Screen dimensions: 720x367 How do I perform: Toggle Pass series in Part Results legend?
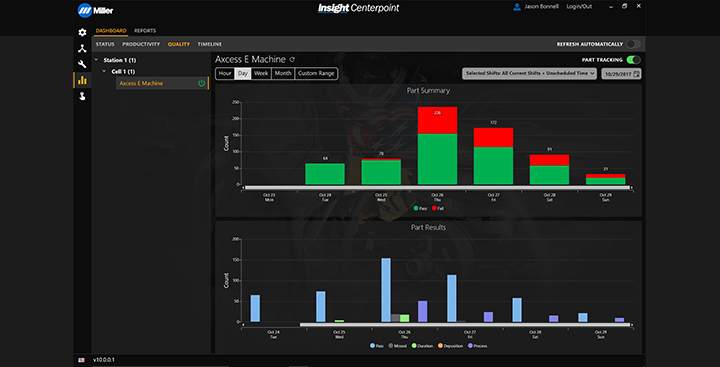pos(377,346)
